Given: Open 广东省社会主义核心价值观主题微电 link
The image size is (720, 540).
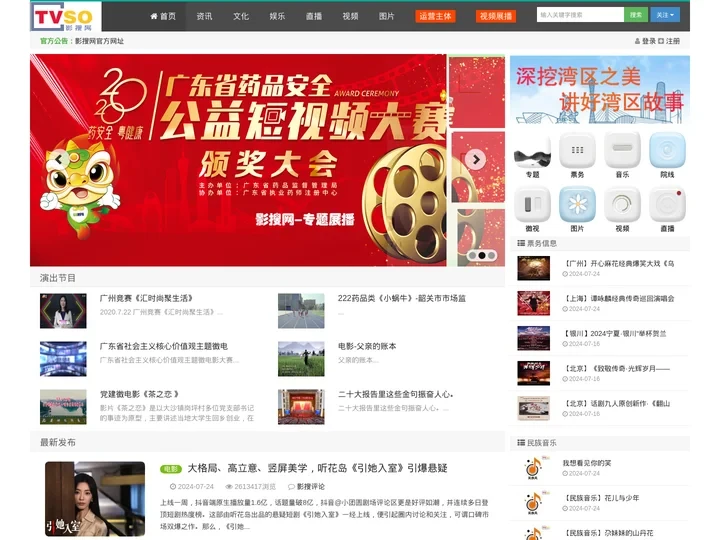Looking at the screenshot, I should [164, 346].
